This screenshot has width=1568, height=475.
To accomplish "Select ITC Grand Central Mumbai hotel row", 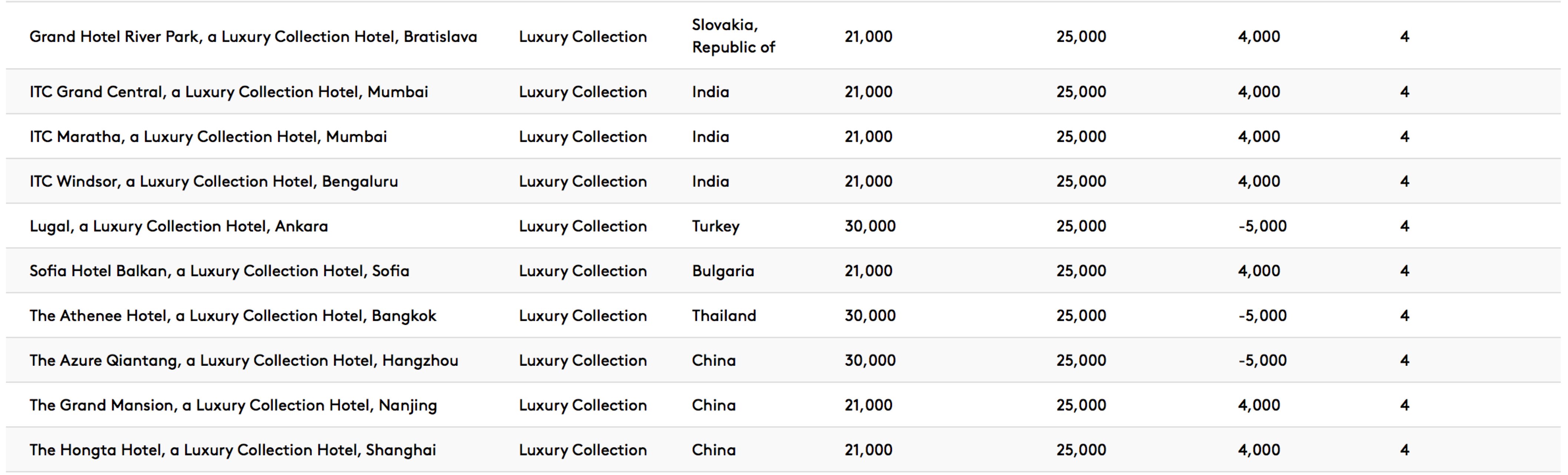I will tap(783, 92).
